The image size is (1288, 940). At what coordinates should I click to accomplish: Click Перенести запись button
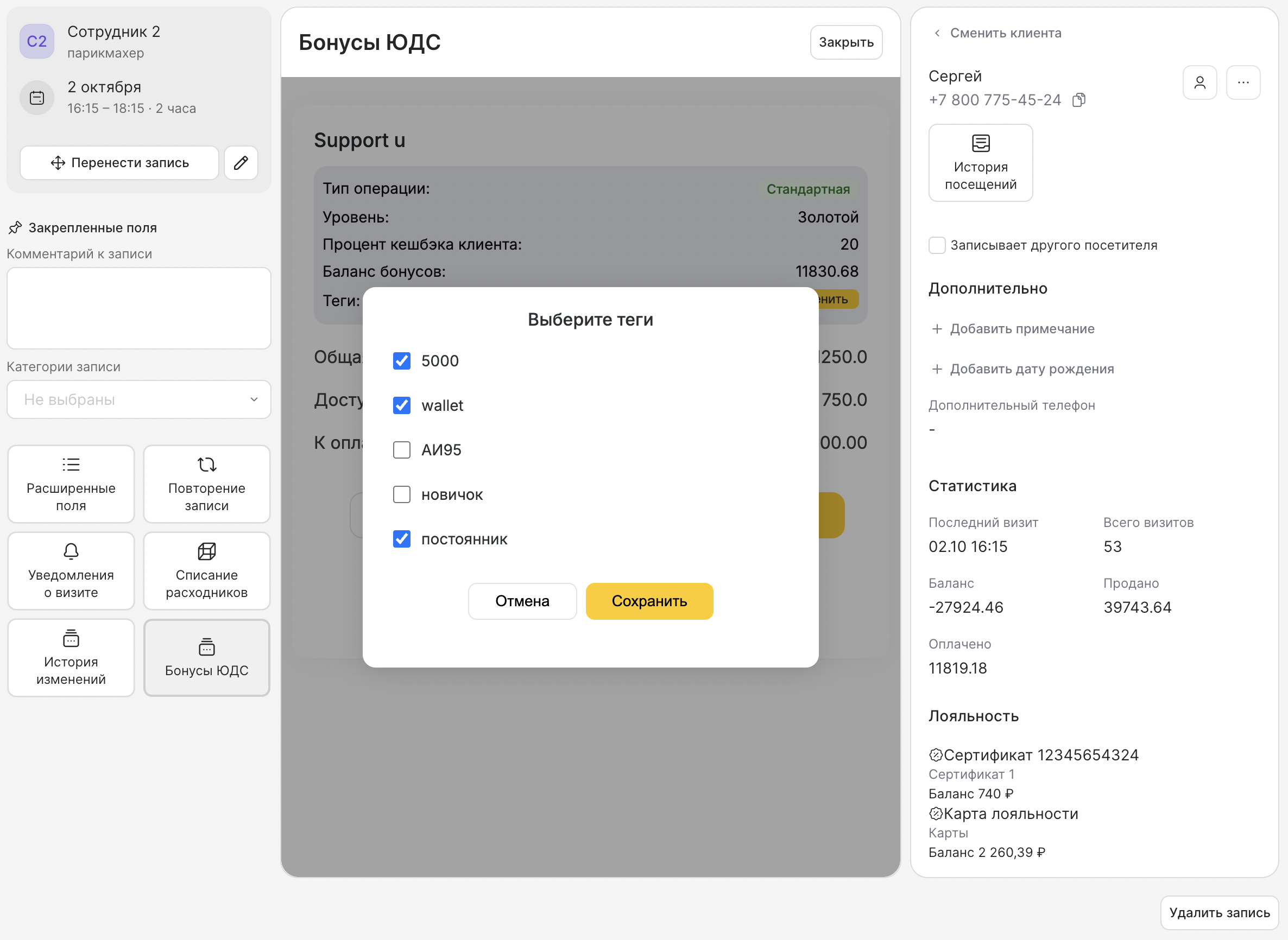(119, 163)
